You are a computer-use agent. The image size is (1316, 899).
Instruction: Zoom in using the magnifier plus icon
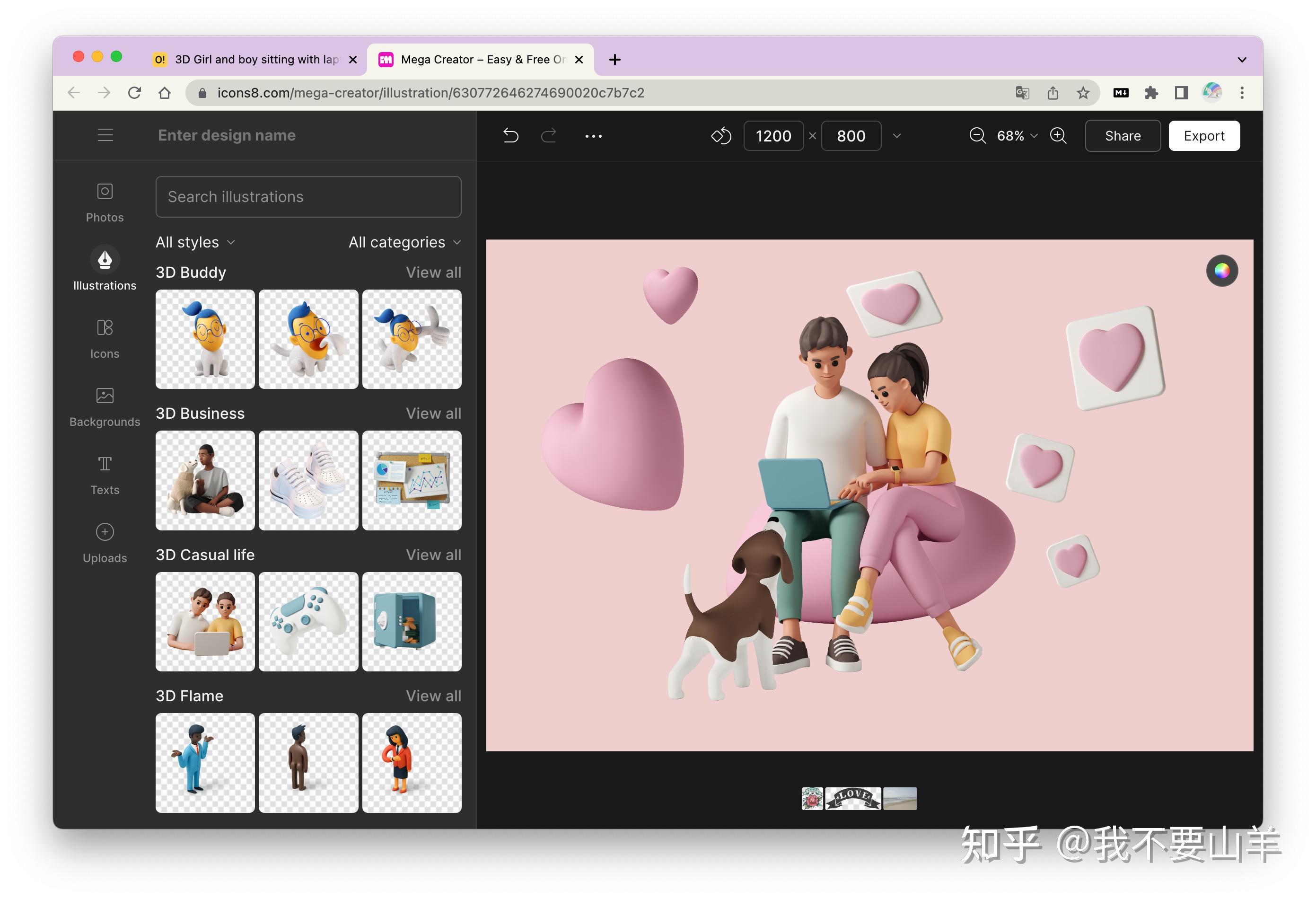click(x=1058, y=135)
